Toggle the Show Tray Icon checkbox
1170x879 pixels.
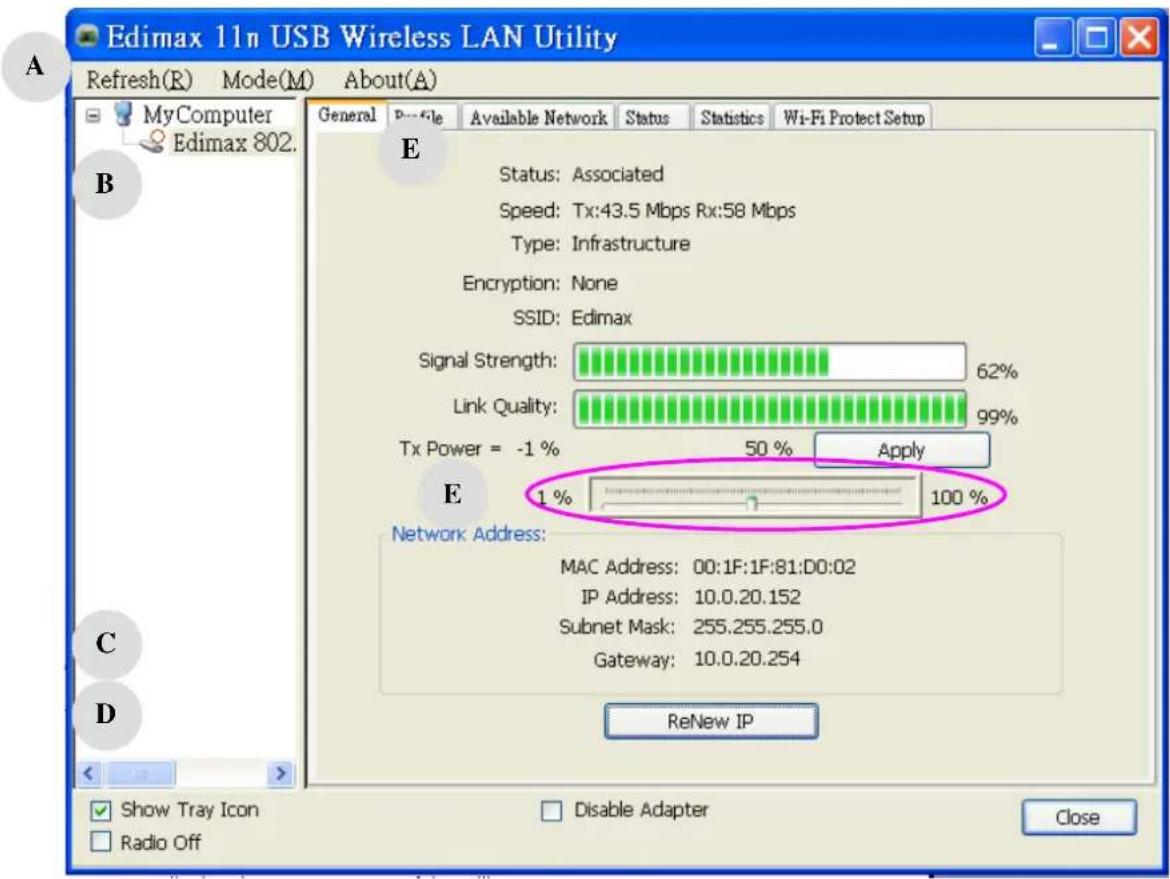101,810
